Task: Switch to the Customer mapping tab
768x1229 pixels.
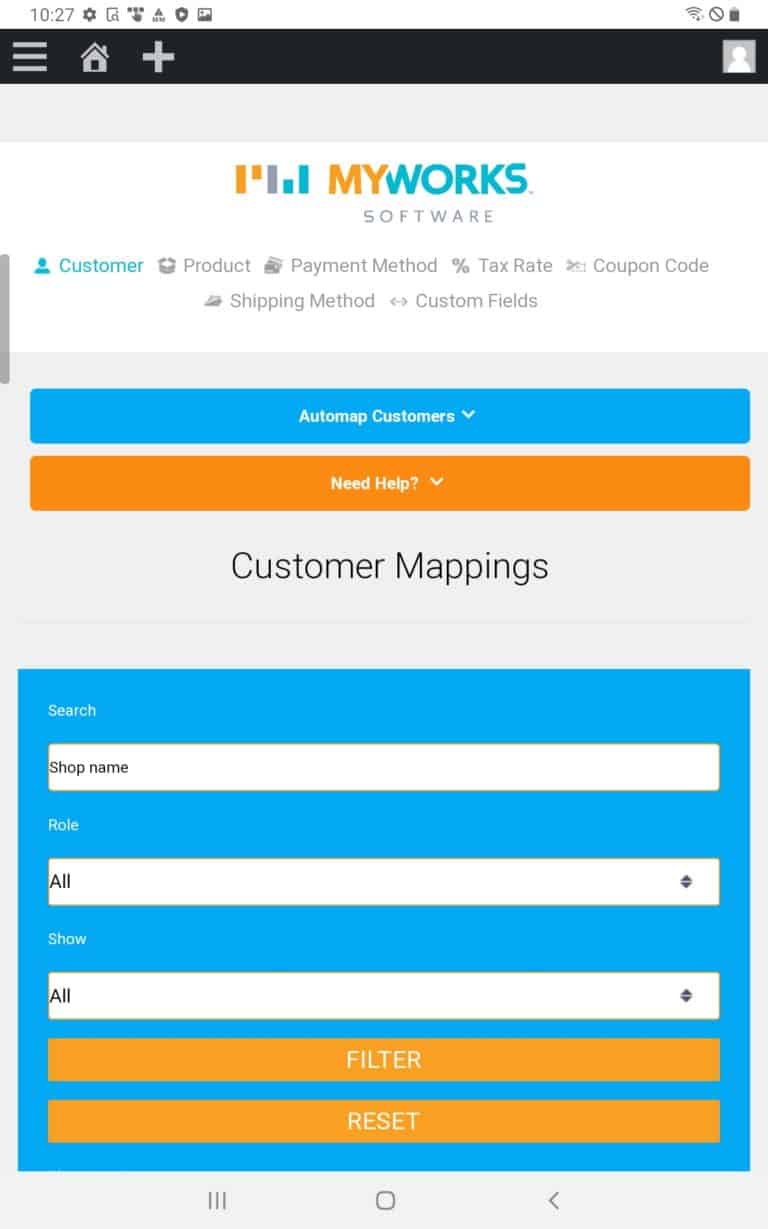Action: (89, 266)
